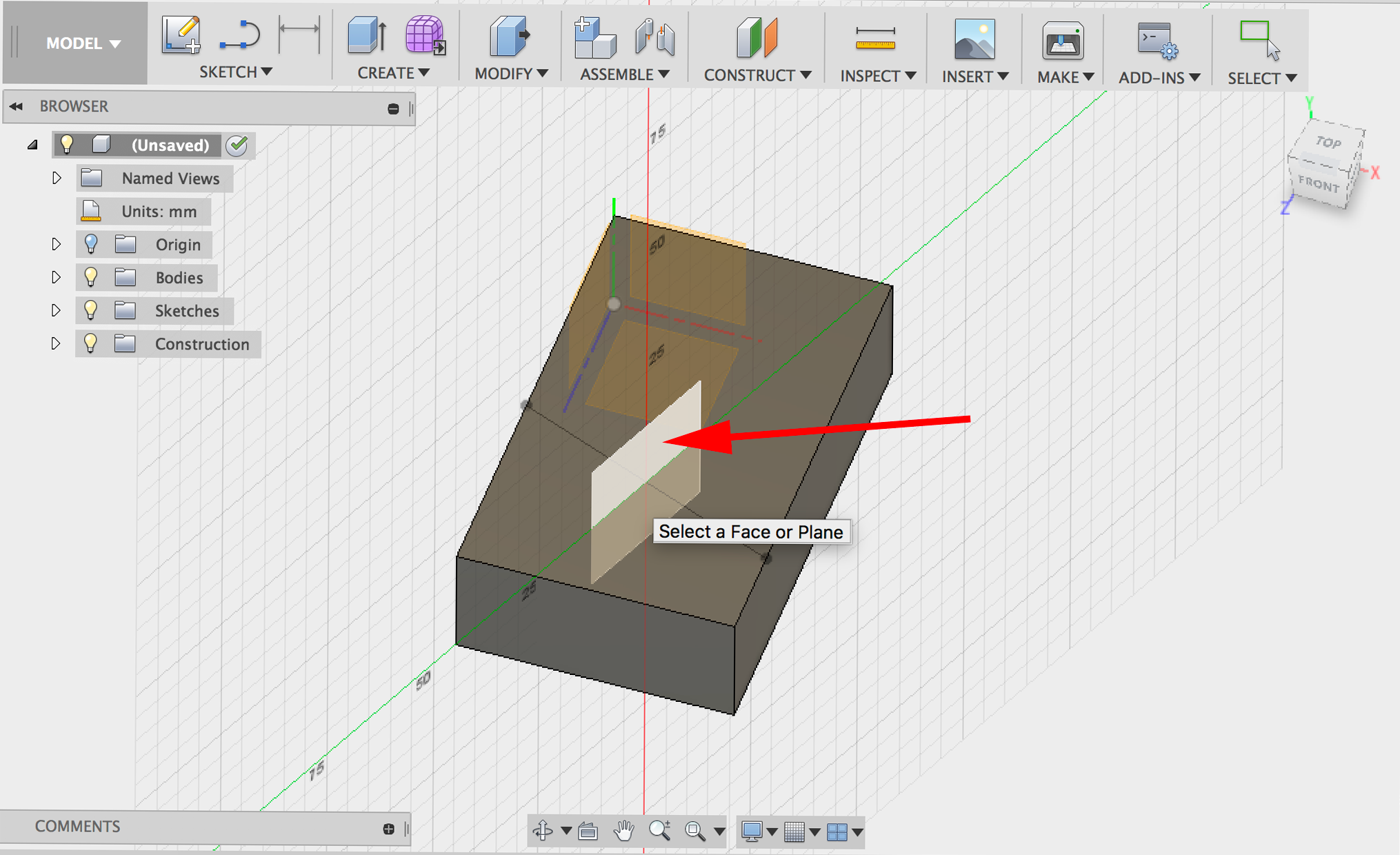The height and width of the screenshot is (855, 1400).
Task: Open Display Settings monitor icon
Action: tap(752, 832)
